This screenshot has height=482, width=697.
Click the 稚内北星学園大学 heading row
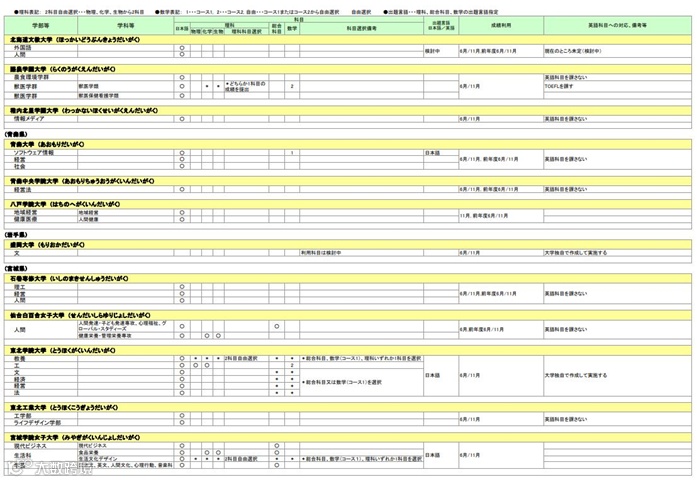click(x=348, y=110)
